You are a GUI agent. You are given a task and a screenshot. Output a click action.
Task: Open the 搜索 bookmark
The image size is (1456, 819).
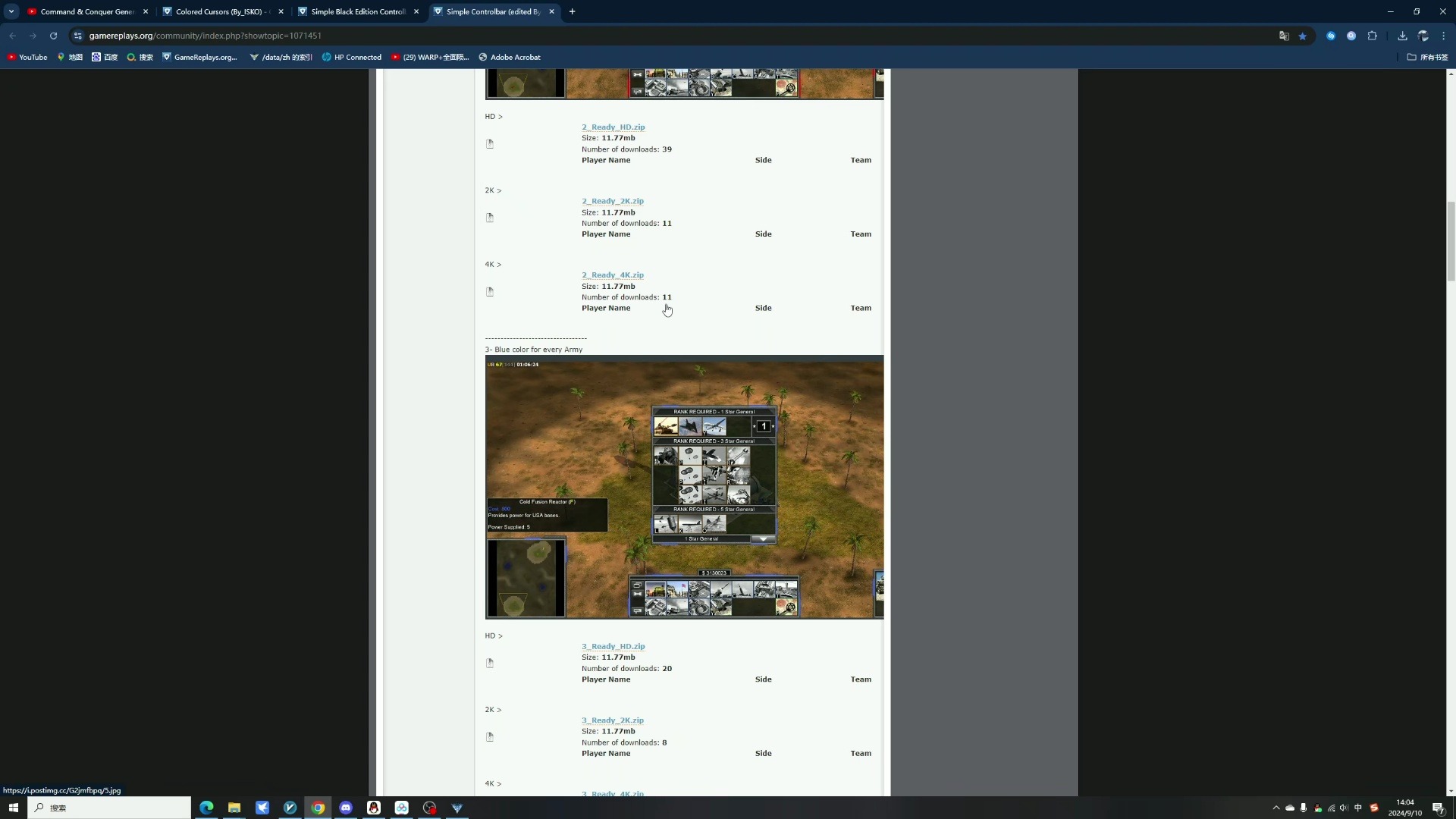point(140,57)
